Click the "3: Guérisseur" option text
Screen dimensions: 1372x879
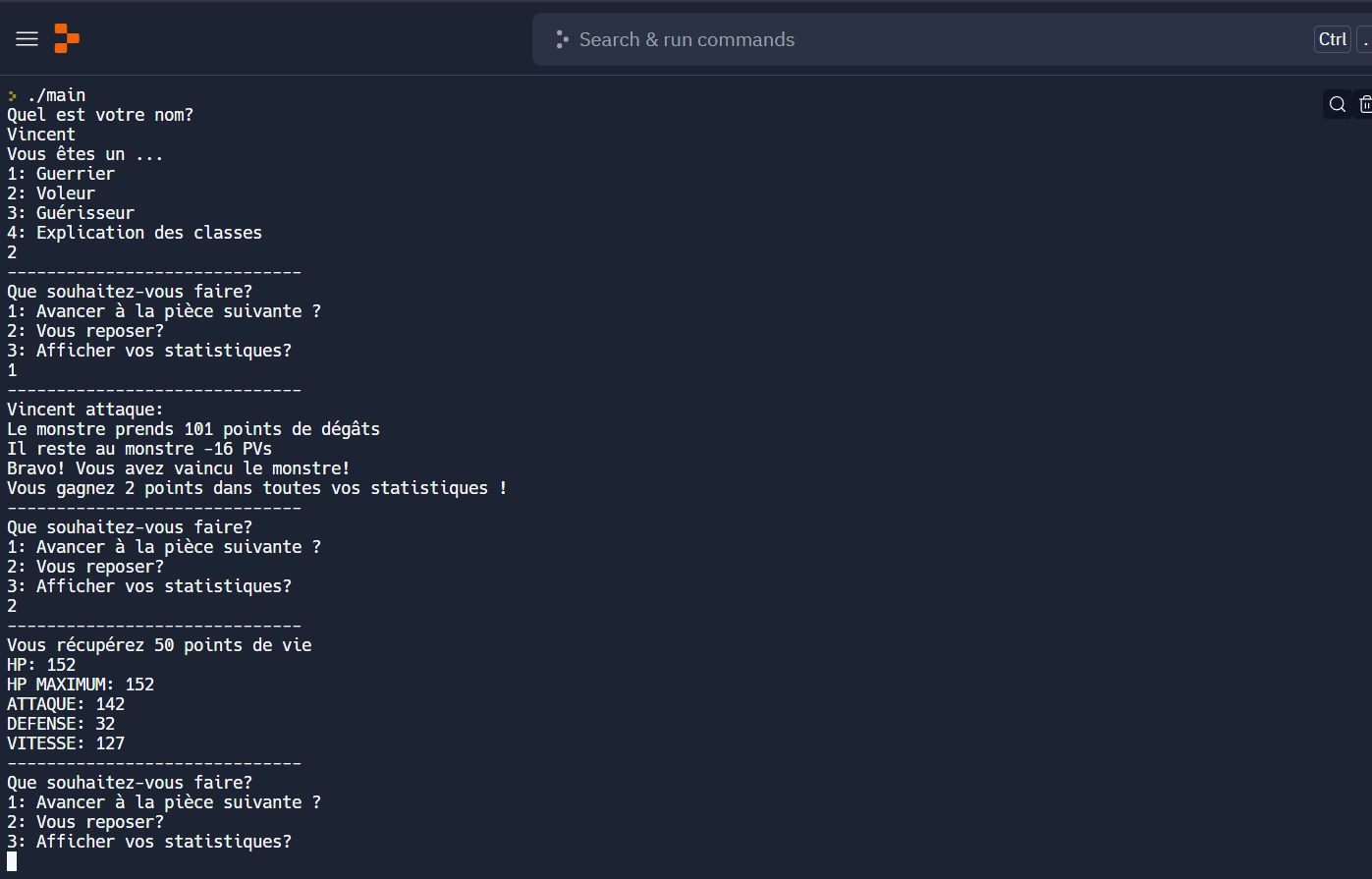tap(71, 213)
